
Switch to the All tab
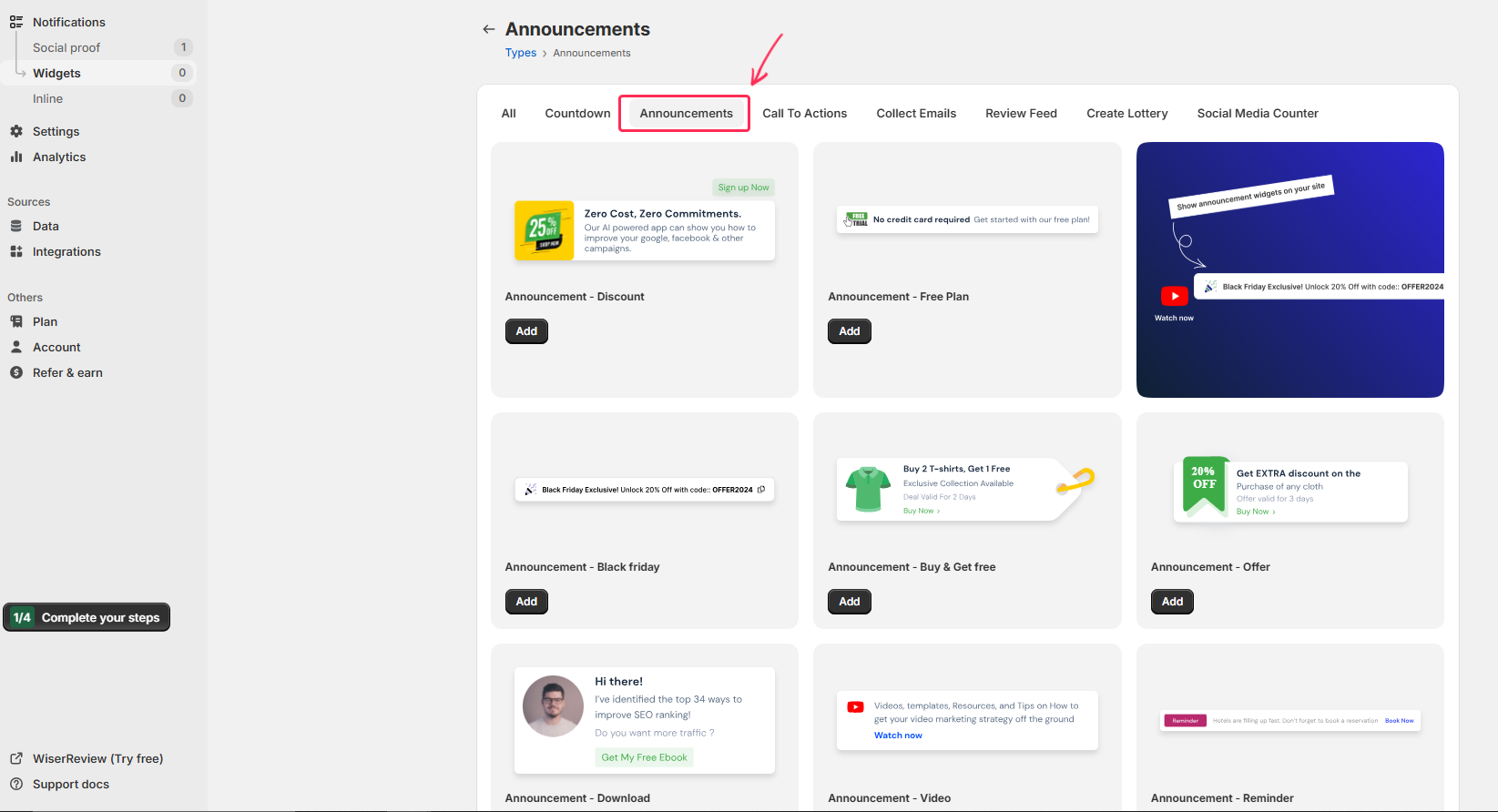pos(509,114)
